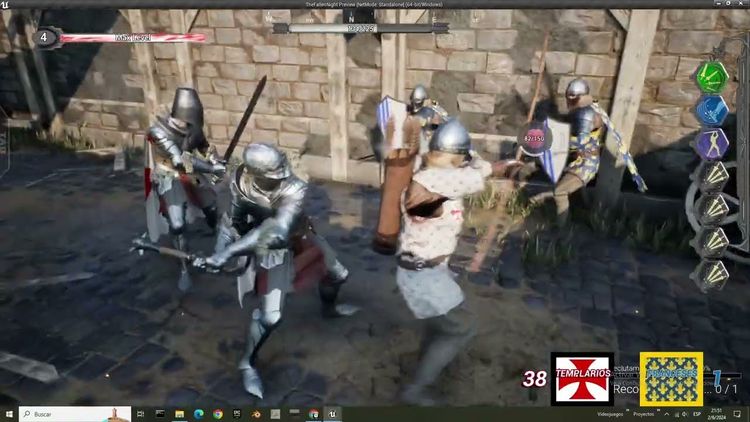Open the terminal app on the taskbar
Viewport: 750px width, 422px height.
(160, 414)
